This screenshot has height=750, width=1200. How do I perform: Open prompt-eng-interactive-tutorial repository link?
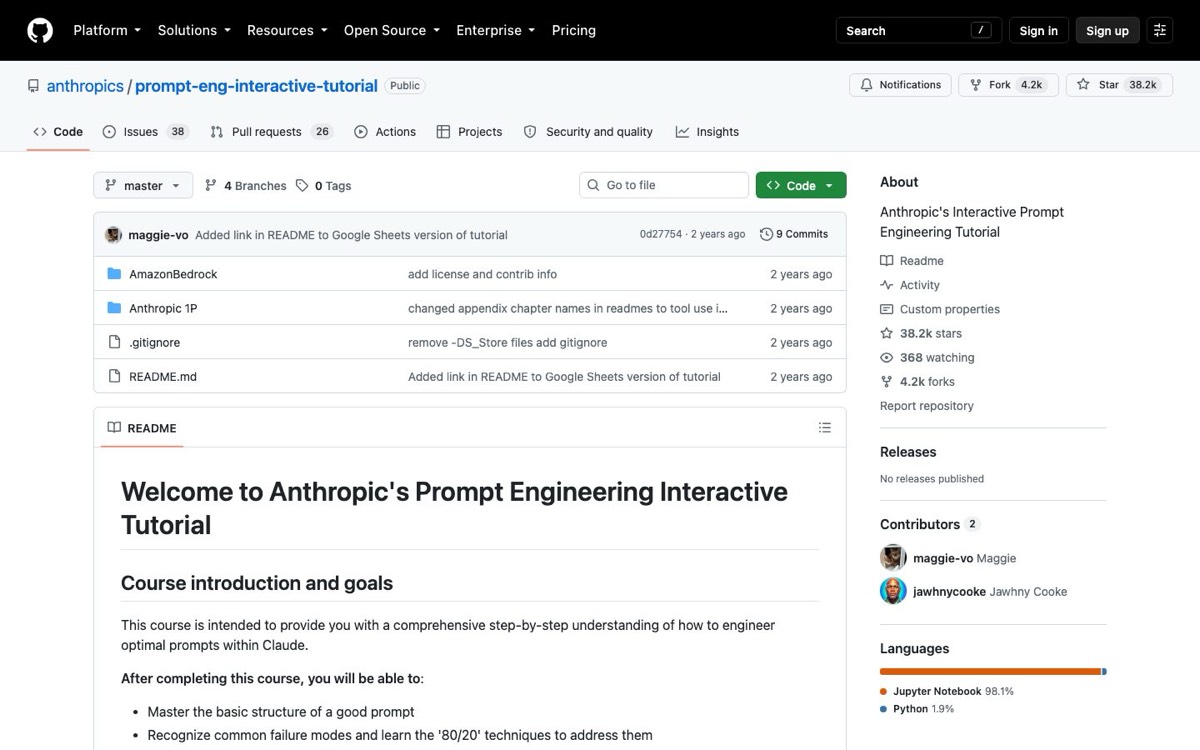pos(256,86)
